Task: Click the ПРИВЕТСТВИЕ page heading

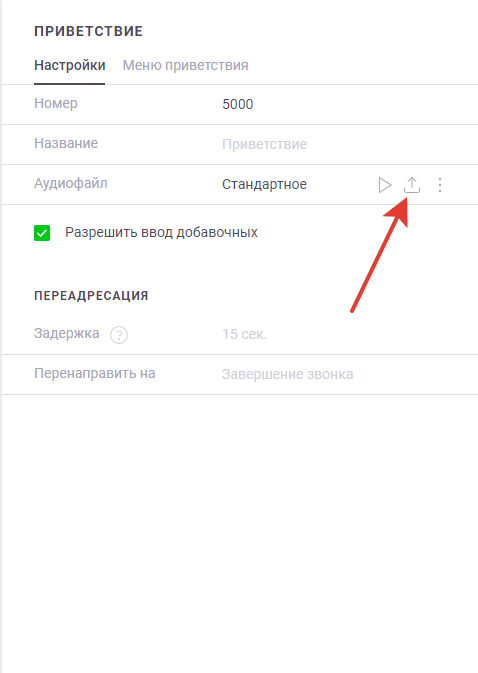Action: 88,31
